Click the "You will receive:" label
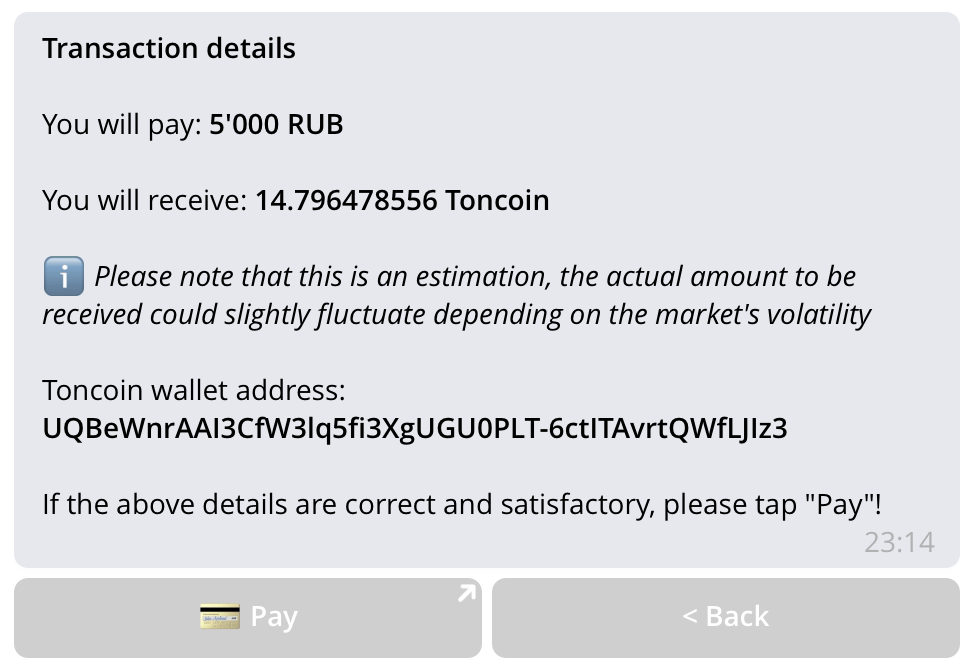The width and height of the screenshot is (976, 672). [145, 200]
